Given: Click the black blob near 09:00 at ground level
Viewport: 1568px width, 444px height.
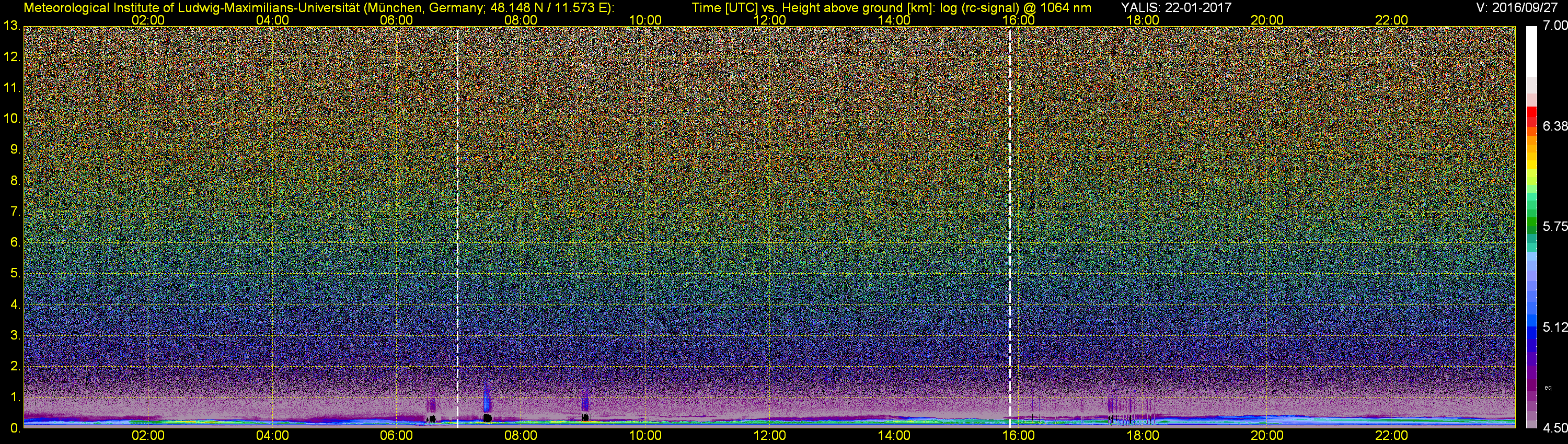Looking at the screenshot, I should point(585,418).
